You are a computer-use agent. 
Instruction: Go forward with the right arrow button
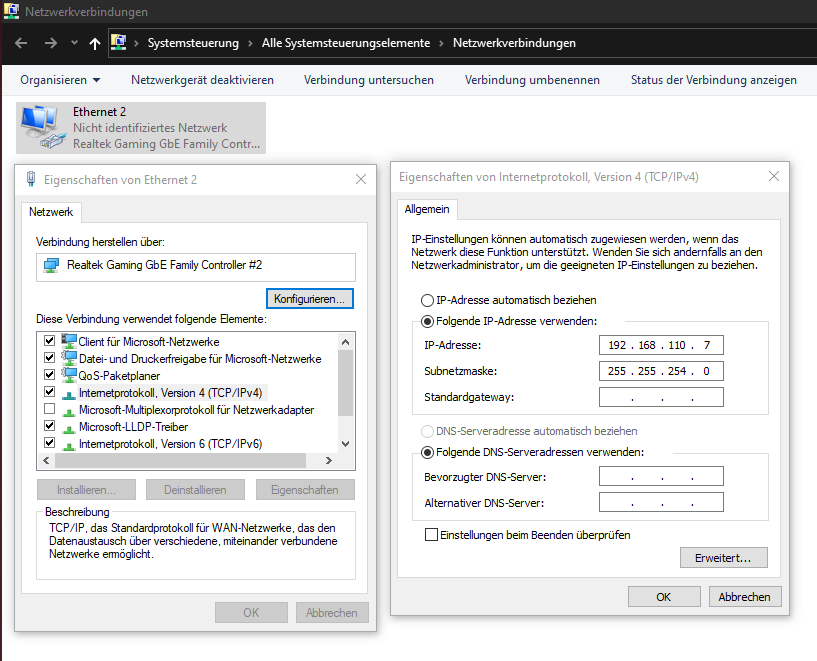51,43
